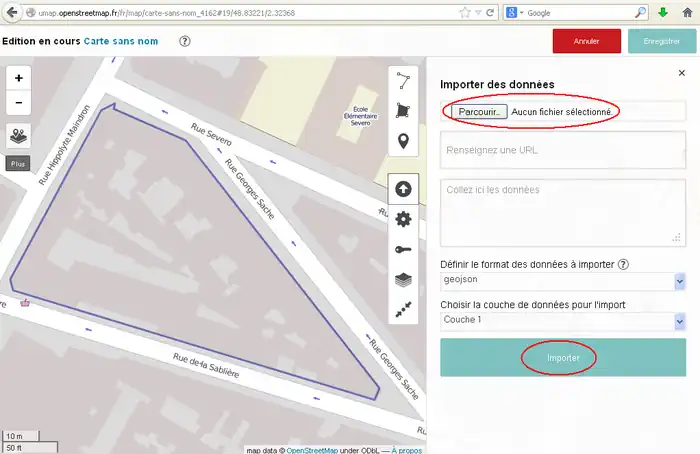The image size is (700, 454).
Task: Click inside the Renseignez une URL field
Action: [563, 149]
